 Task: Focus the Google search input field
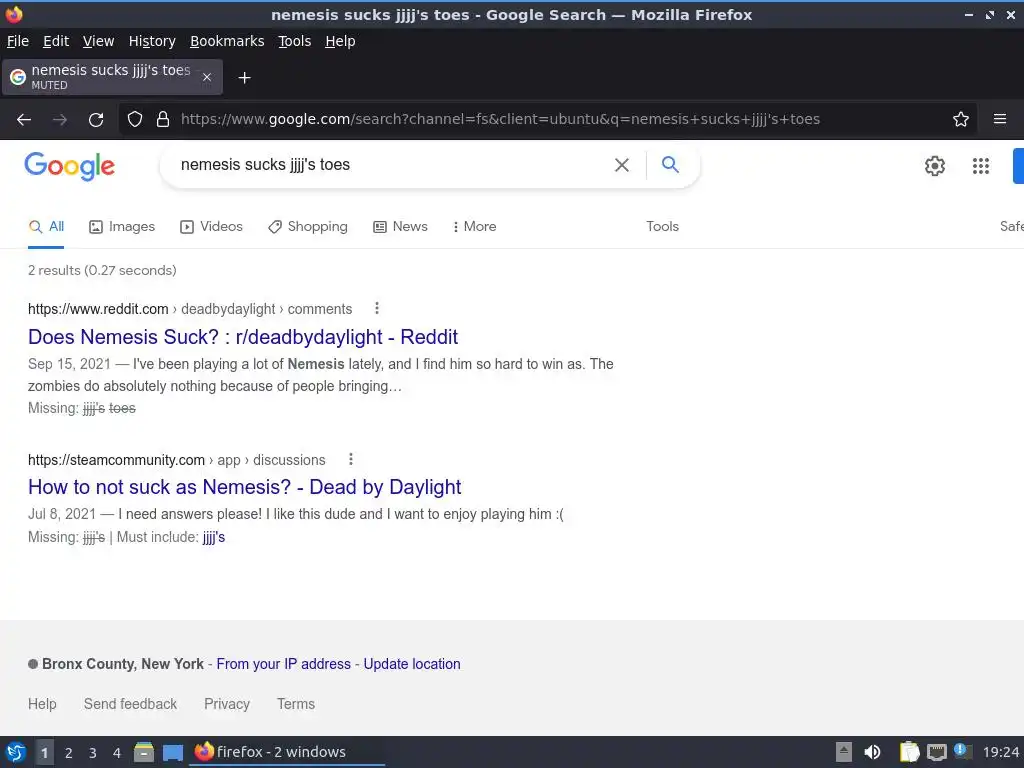392,165
